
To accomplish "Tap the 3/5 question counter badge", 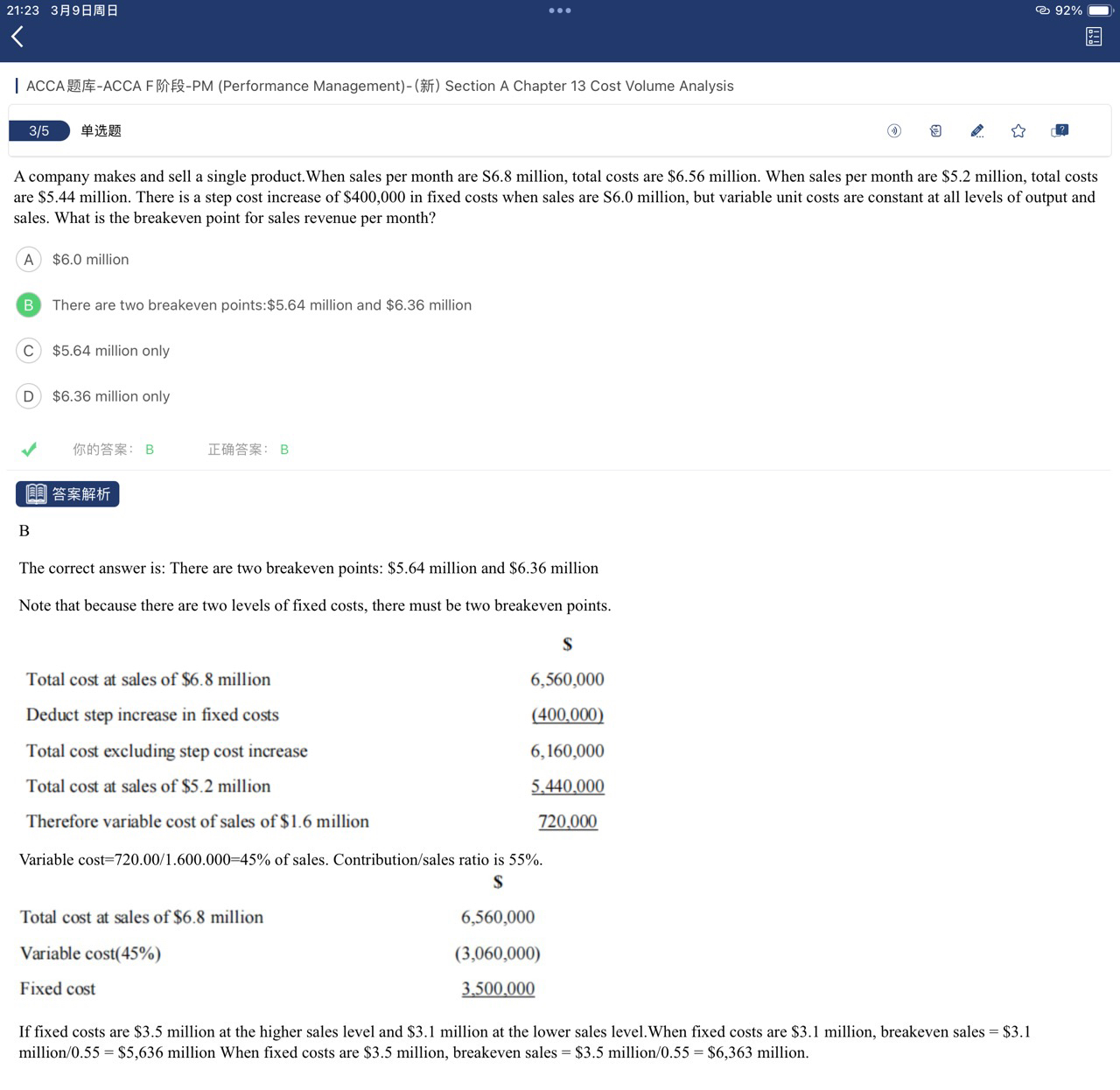I will click(x=39, y=131).
